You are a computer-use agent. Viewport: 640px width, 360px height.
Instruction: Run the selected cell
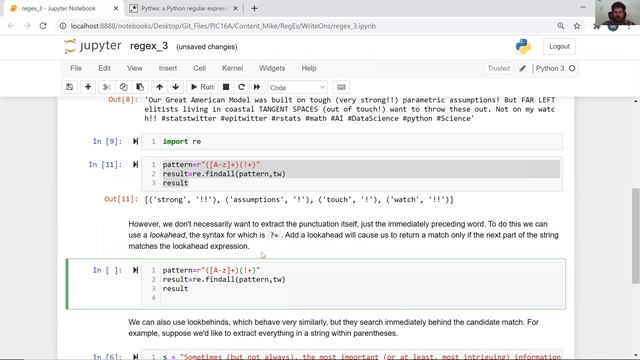(x=202, y=87)
